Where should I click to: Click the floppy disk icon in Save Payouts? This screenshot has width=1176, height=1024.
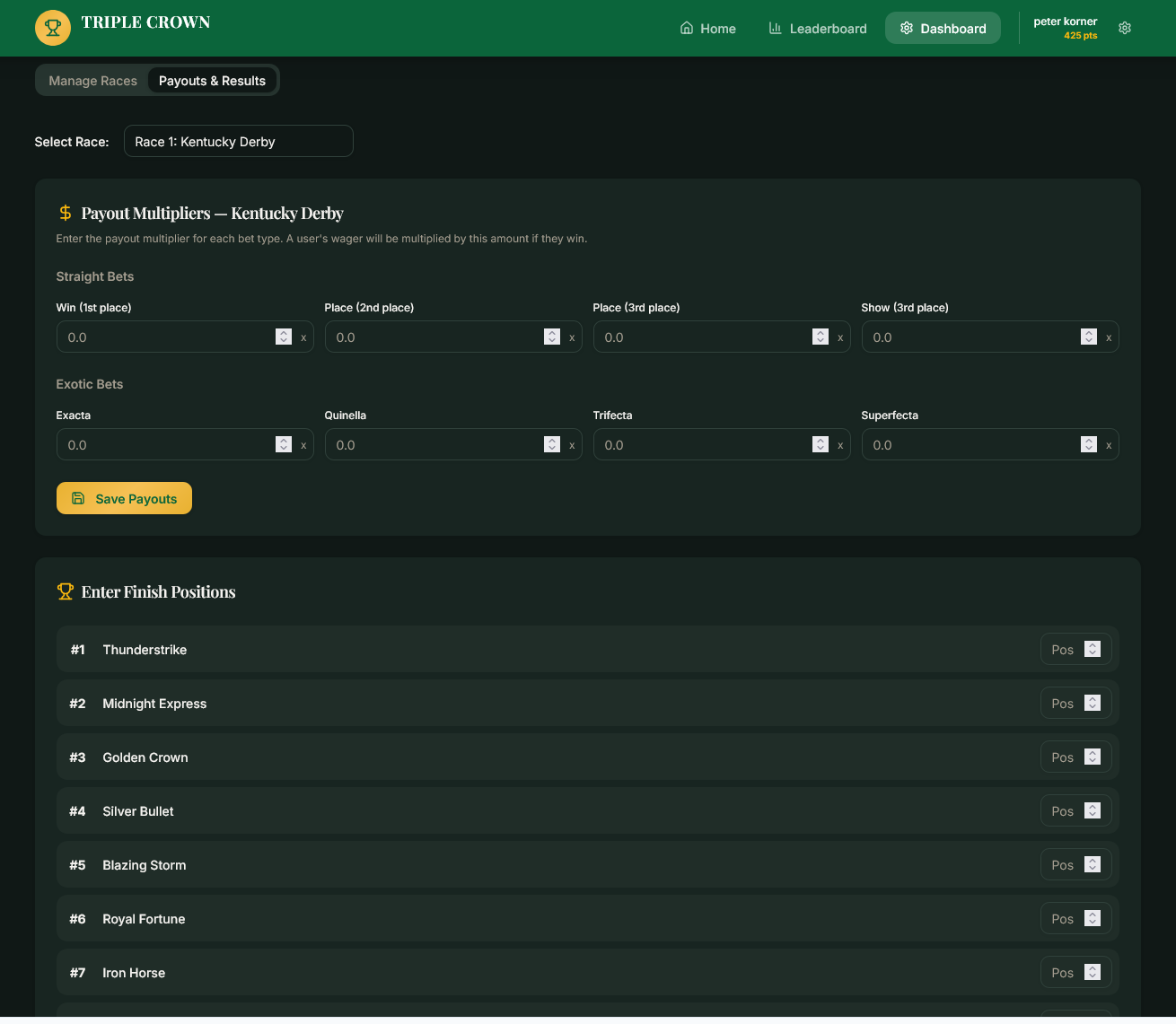(x=78, y=498)
